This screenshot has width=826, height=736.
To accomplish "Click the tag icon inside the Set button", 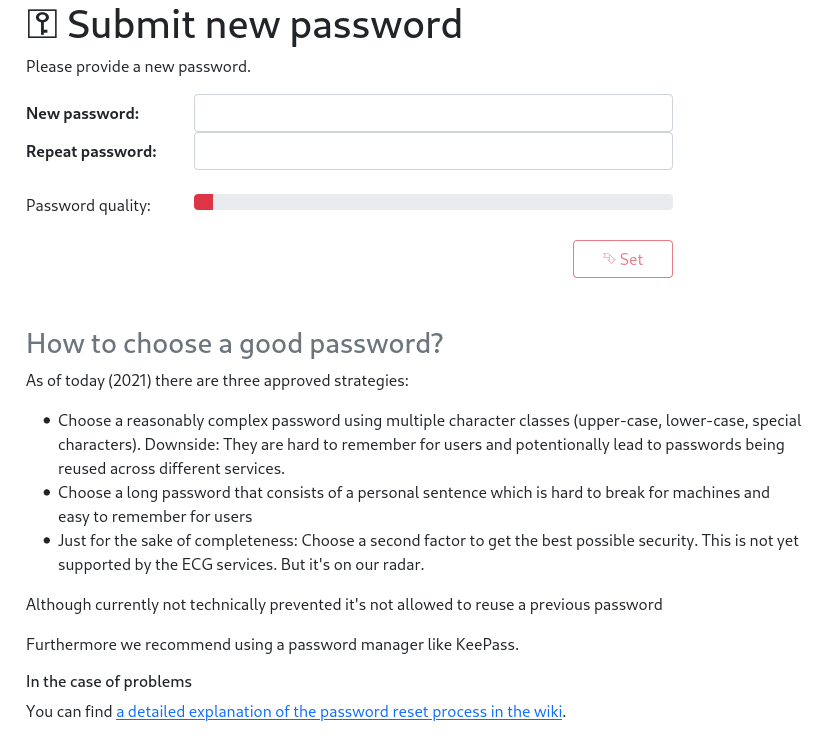I will pos(609,259).
